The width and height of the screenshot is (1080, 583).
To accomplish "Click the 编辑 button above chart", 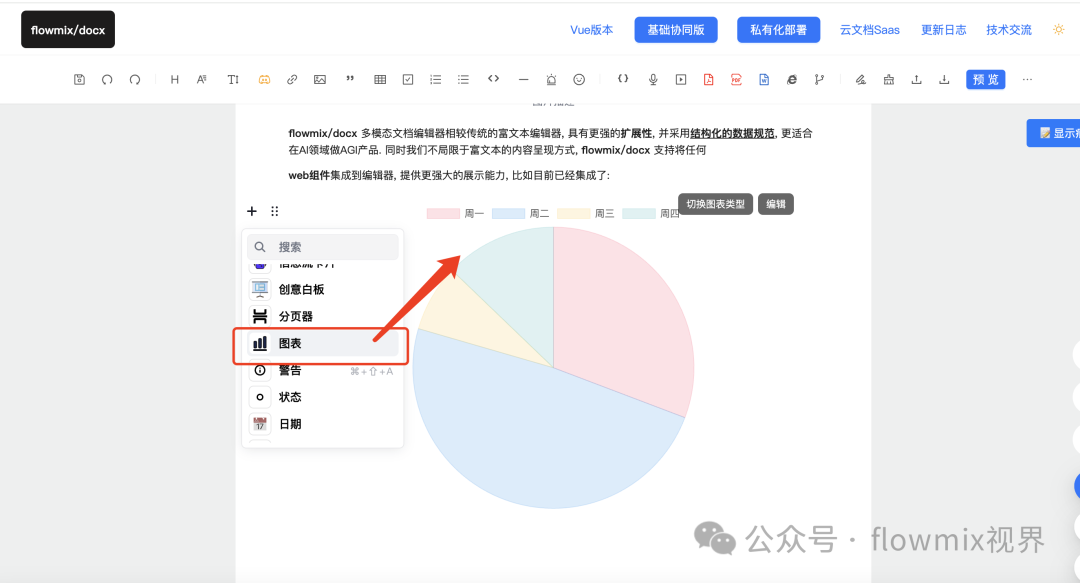I will [x=776, y=204].
